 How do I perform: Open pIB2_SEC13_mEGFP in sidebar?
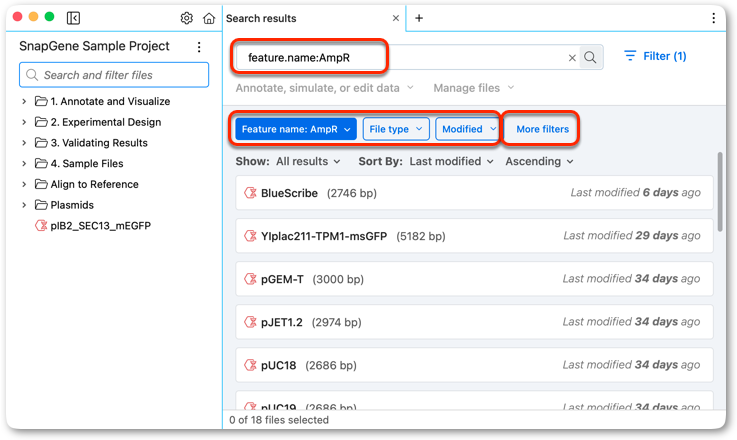click(x=101, y=226)
